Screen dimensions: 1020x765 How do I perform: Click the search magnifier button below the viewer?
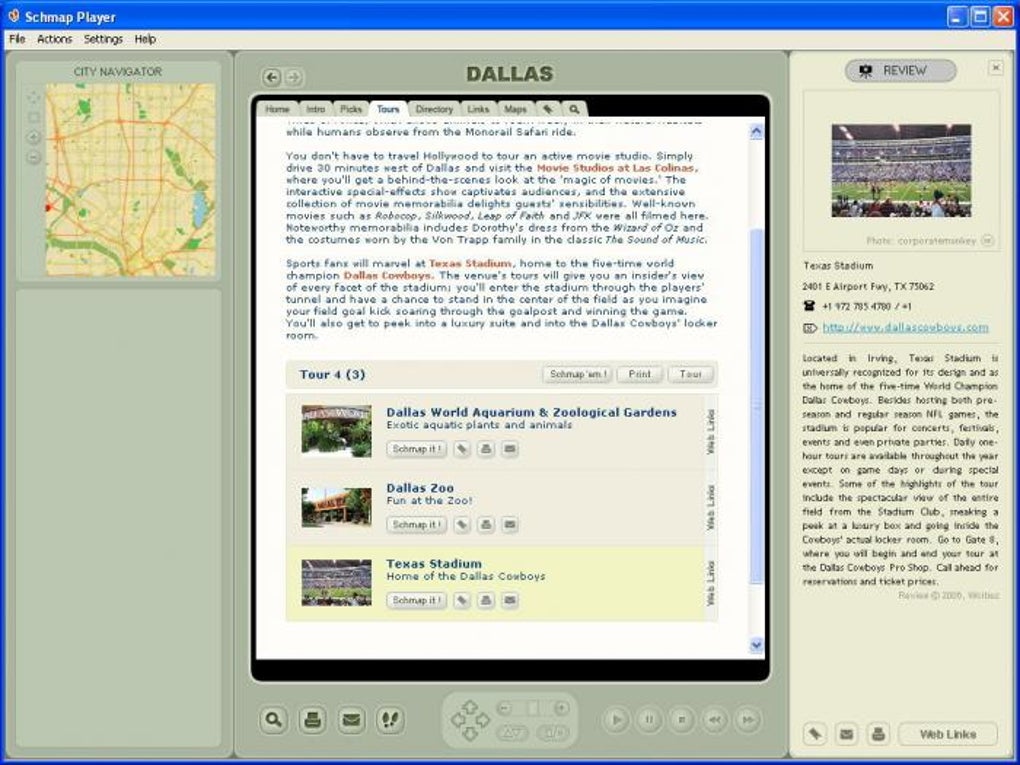(274, 719)
